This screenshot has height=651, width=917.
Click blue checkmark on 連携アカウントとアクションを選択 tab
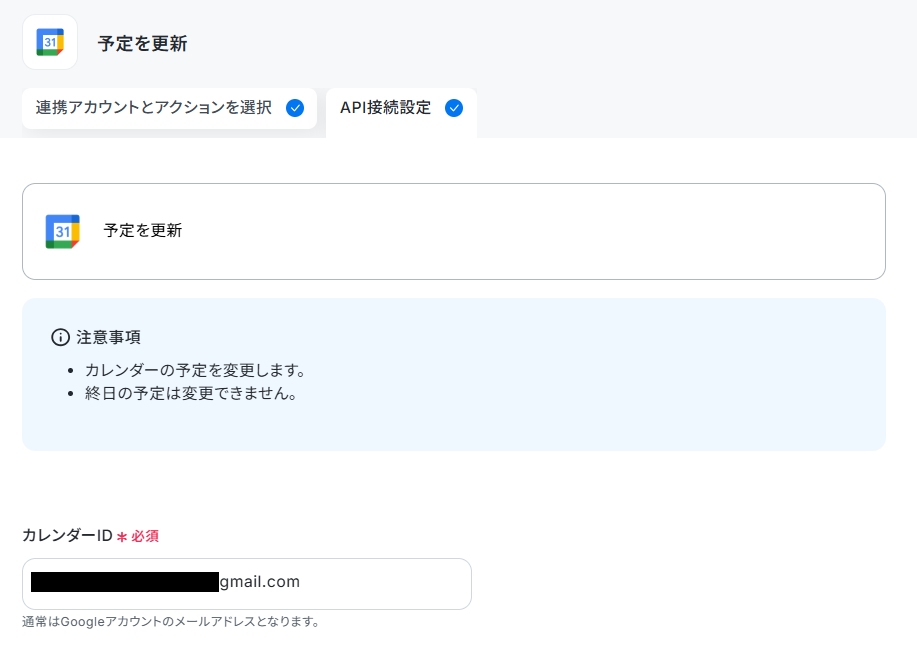(295, 108)
